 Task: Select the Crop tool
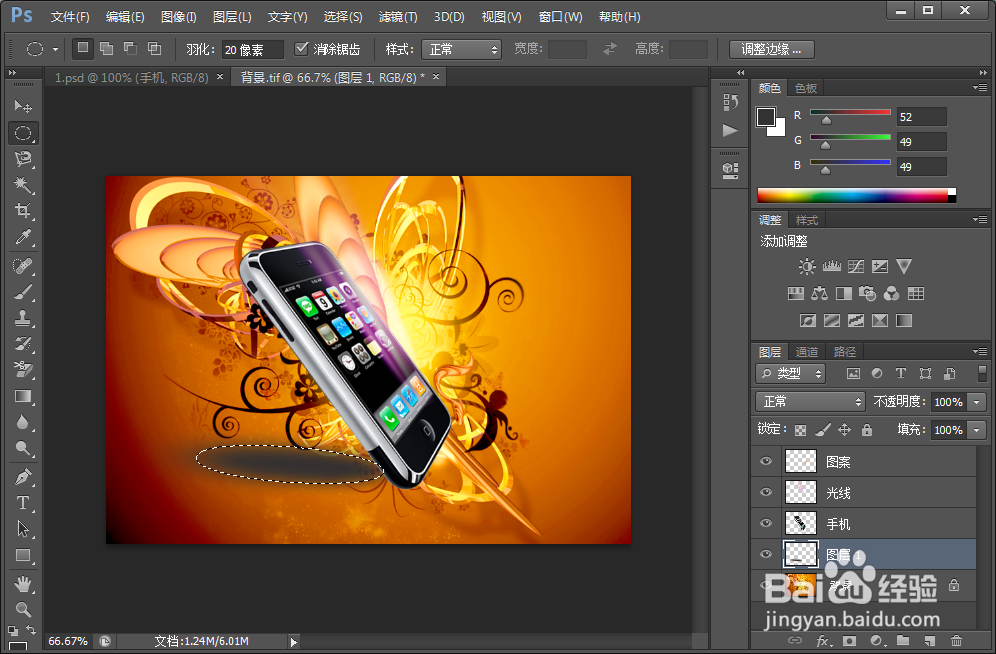23,211
